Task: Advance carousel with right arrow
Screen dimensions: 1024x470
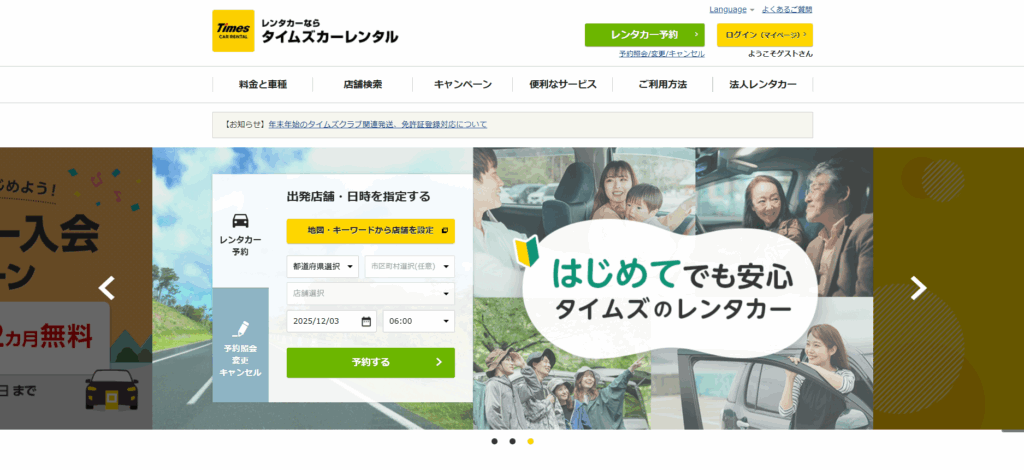Action: tap(918, 288)
